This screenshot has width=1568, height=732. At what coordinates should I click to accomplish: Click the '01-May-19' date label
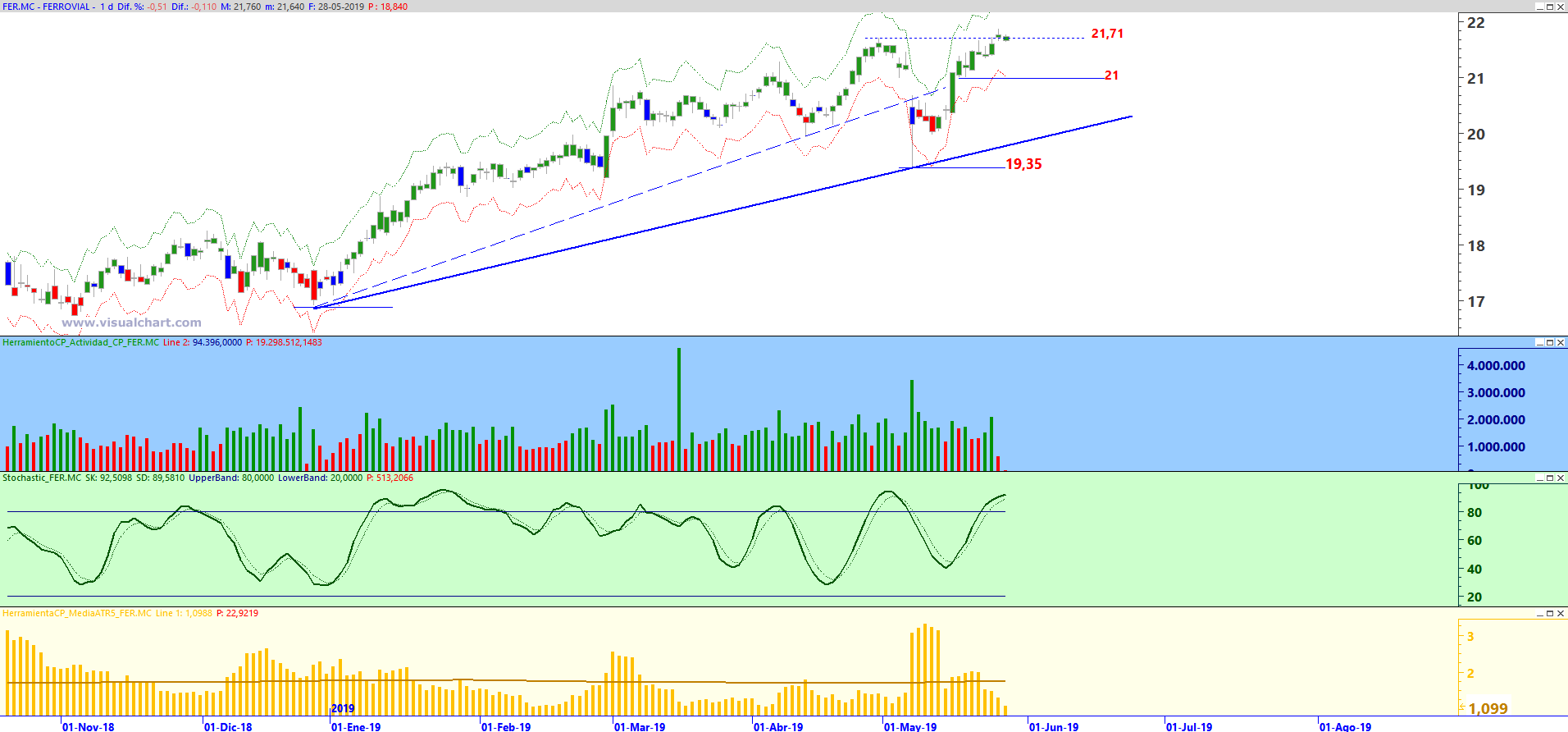tap(910, 727)
